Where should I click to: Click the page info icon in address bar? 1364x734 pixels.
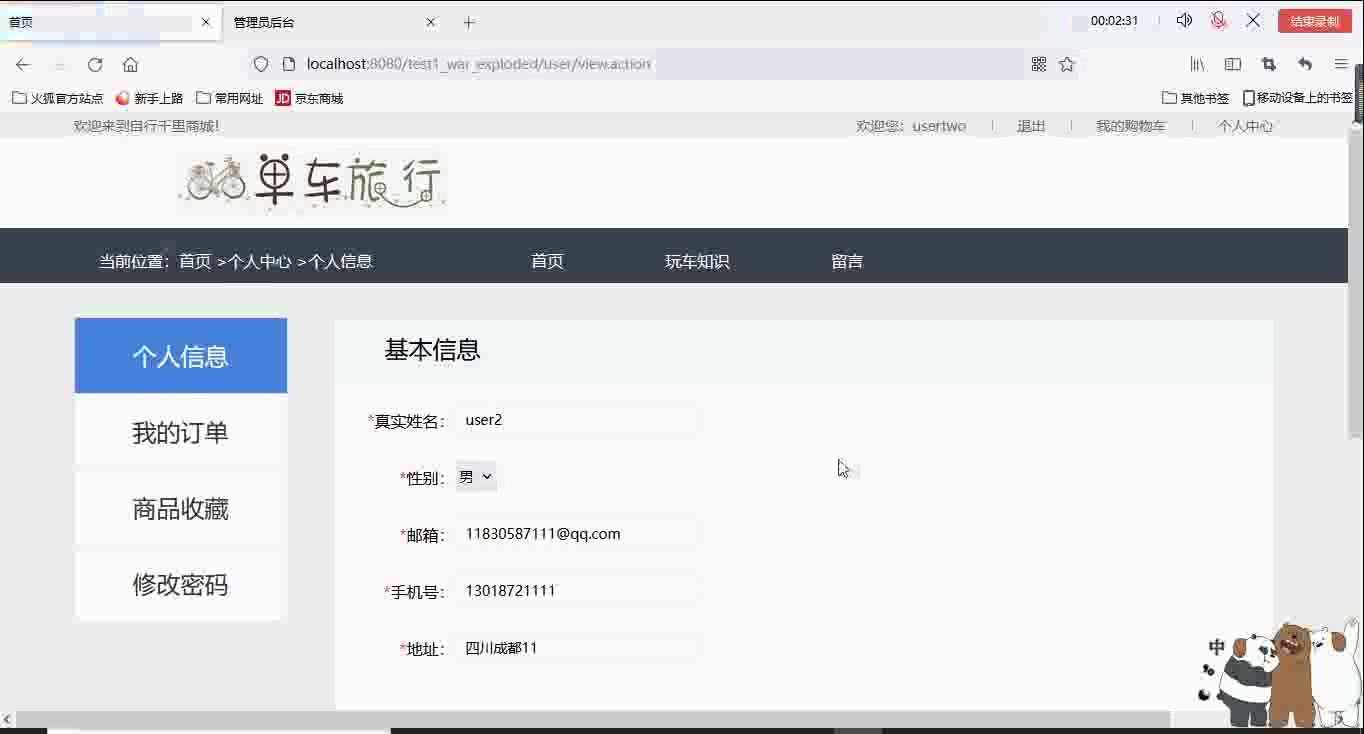(289, 64)
